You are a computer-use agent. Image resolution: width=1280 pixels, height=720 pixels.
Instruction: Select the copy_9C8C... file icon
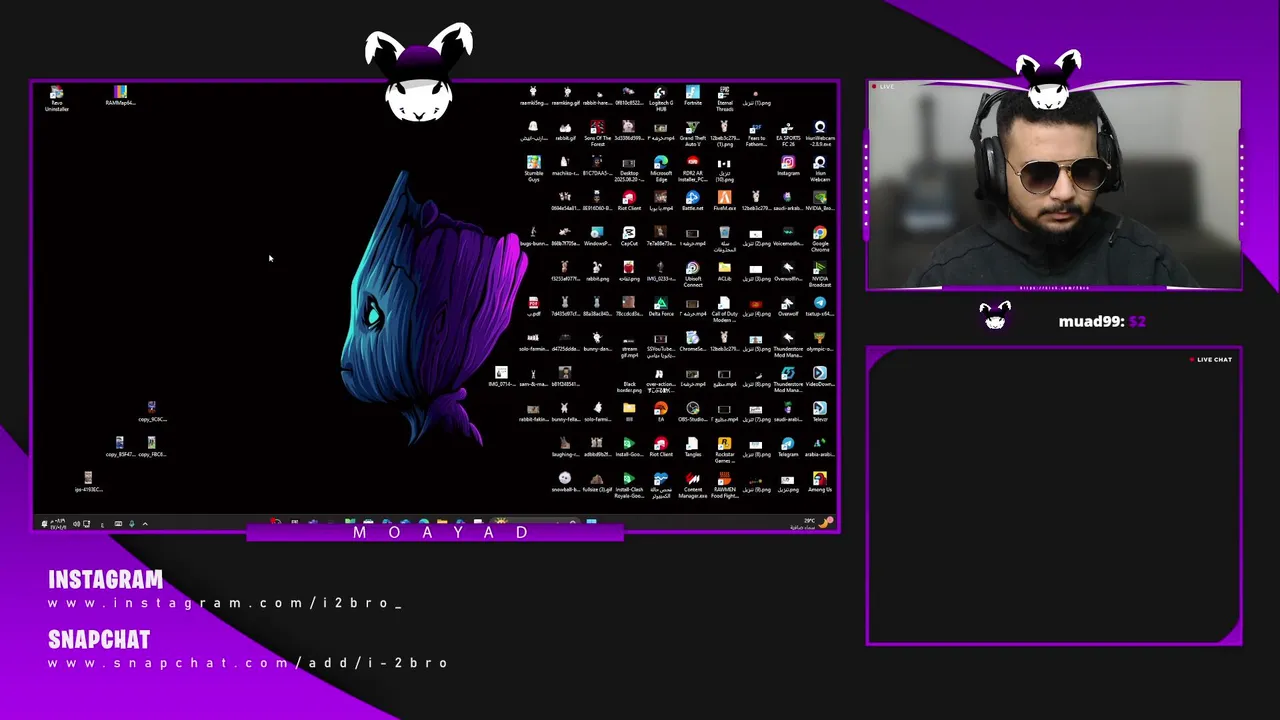click(x=152, y=411)
